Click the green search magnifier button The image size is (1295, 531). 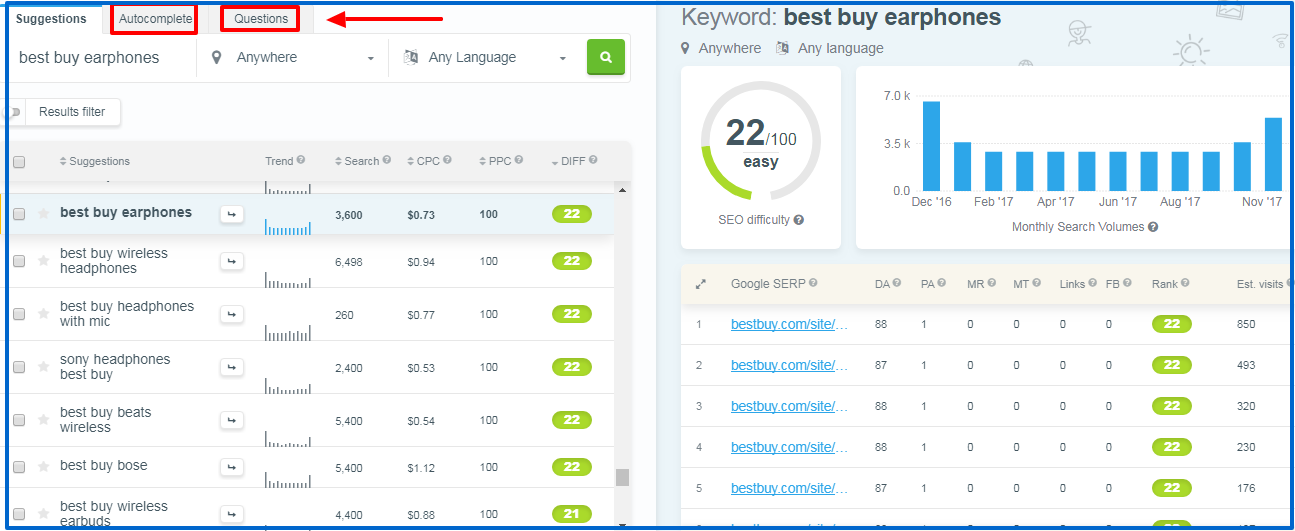[605, 57]
